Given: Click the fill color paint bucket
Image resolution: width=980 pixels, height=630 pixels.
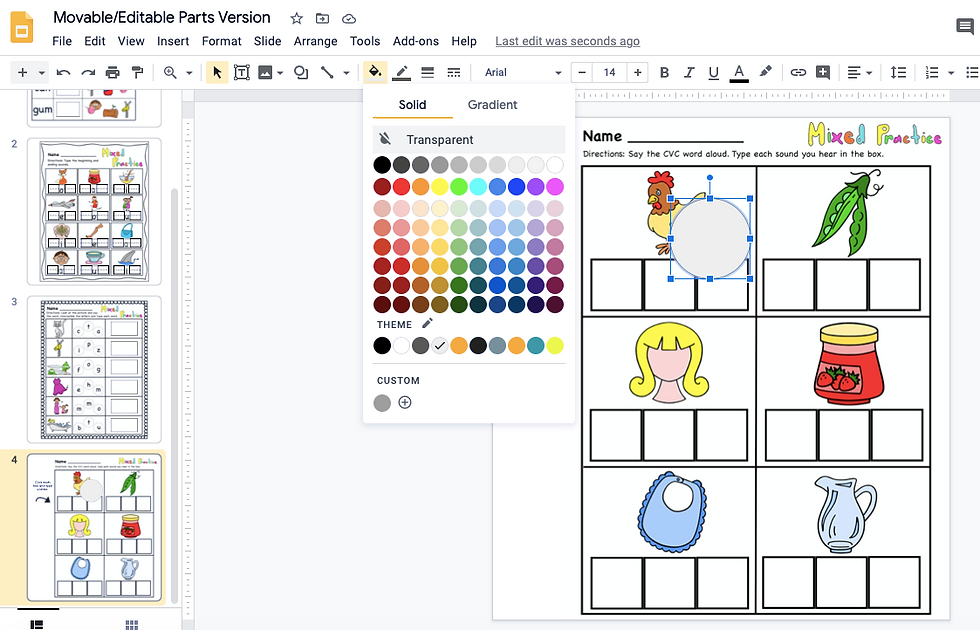Looking at the screenshot, I should [x=375, y=72].
